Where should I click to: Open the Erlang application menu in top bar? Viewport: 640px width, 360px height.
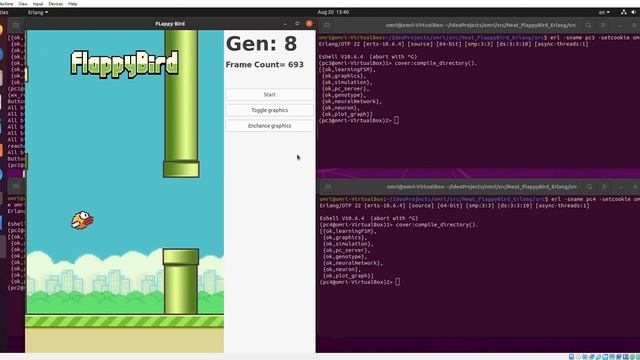(38, 12)
